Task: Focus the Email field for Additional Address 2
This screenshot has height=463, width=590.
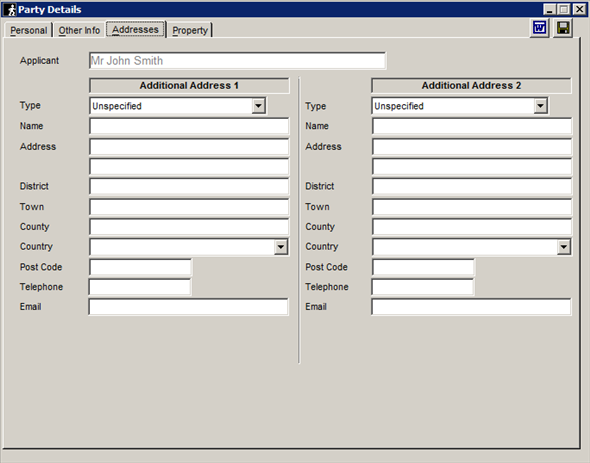Action: 471,307
